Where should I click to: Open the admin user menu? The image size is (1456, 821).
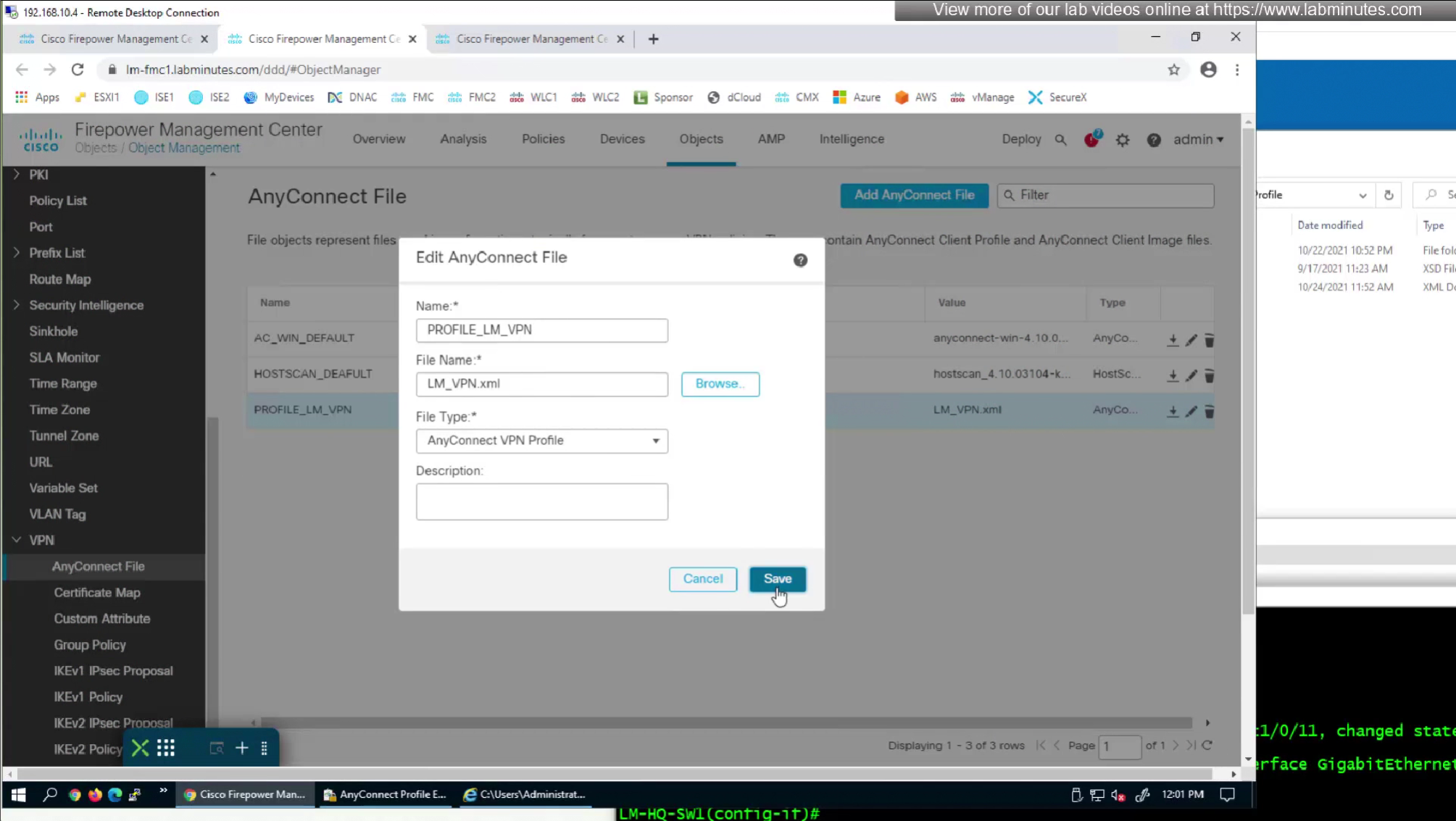tap(1198, 139)
